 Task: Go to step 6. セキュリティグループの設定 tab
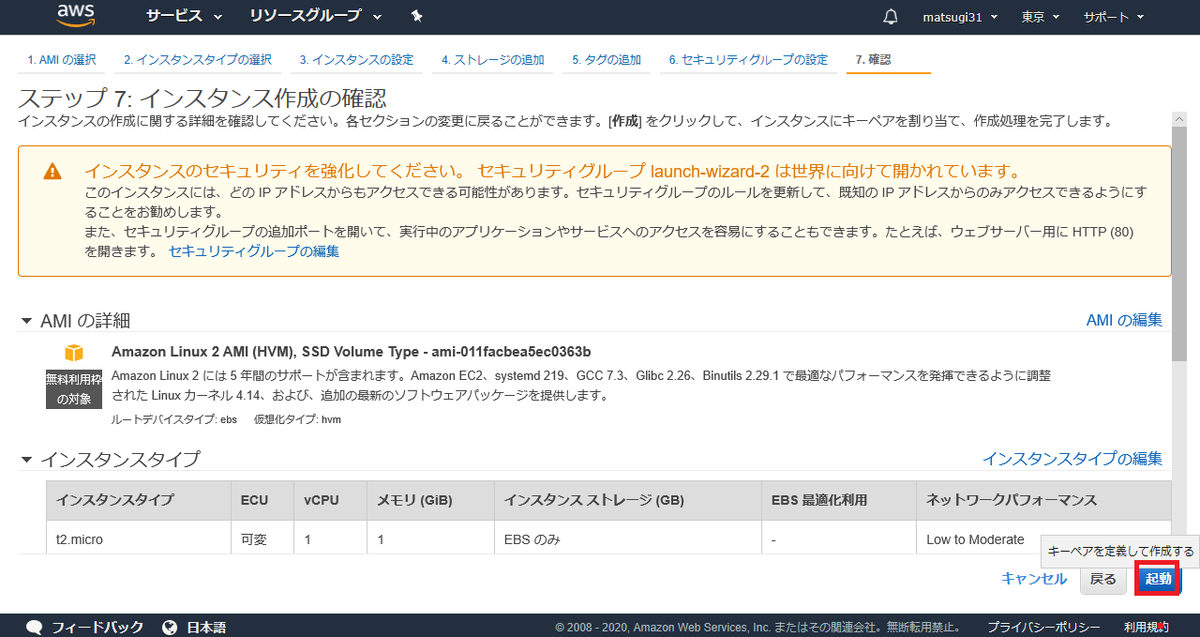click(749, 60)
